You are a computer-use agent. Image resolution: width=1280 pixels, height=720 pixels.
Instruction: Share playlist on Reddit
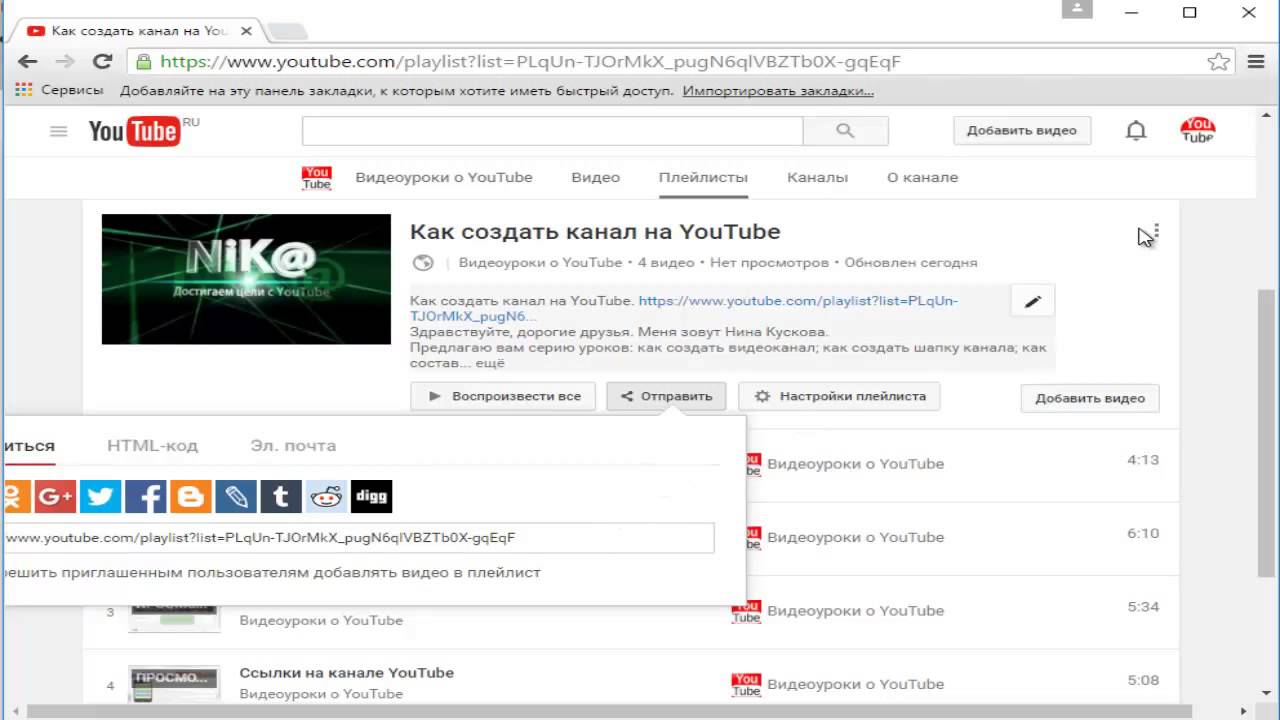point(326,497)
